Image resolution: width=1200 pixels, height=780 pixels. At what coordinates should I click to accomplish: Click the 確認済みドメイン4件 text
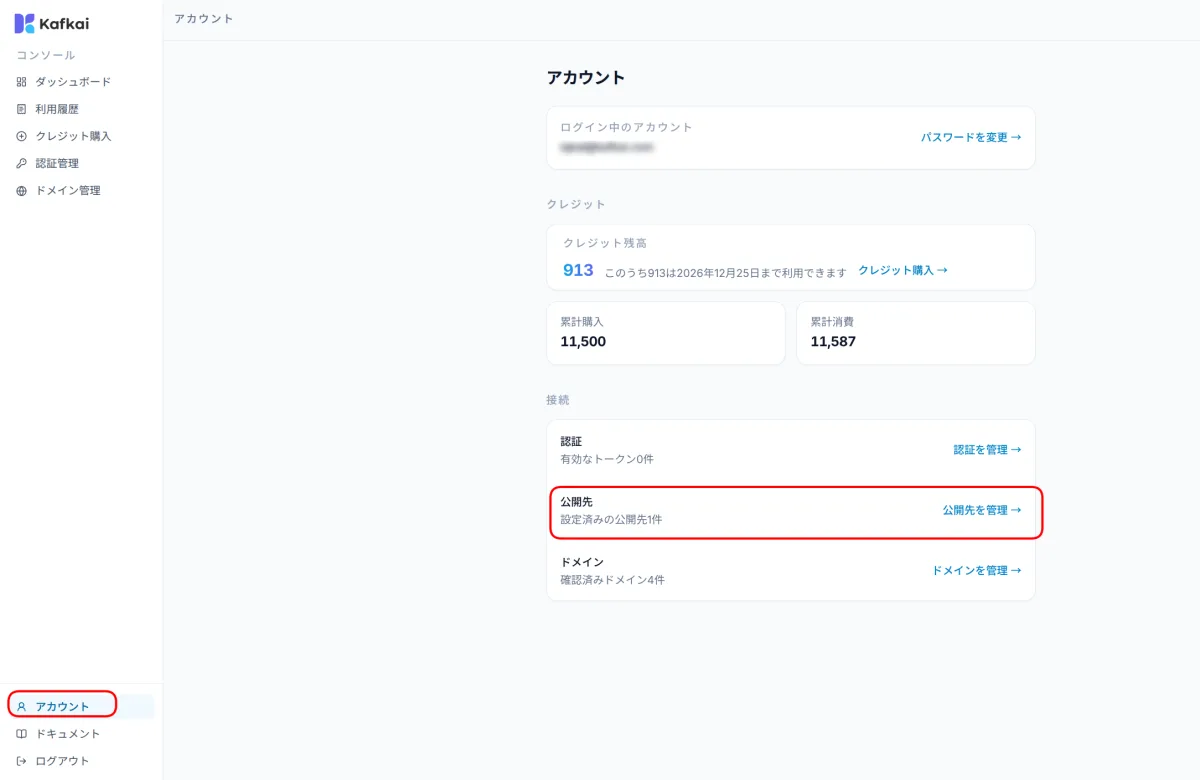point(612,580)
